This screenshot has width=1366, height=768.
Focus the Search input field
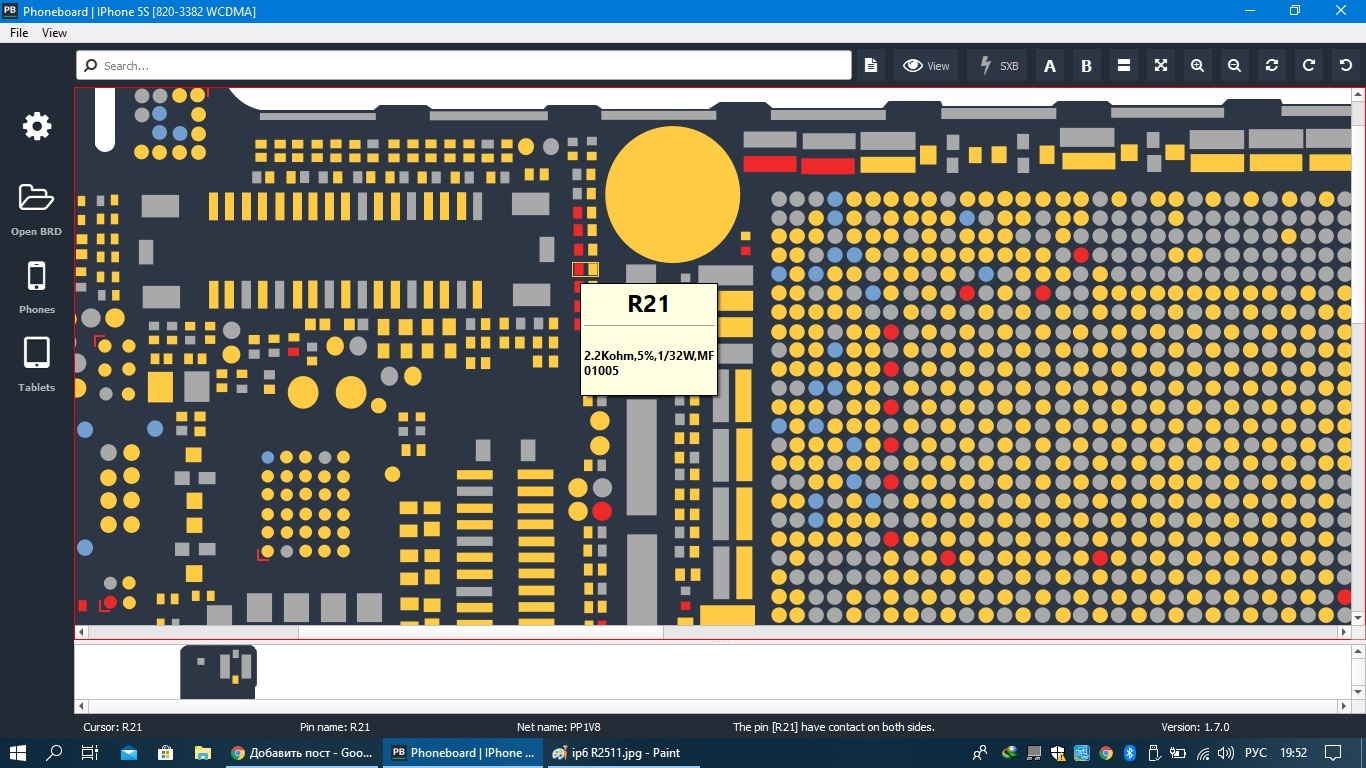point(464,66)
